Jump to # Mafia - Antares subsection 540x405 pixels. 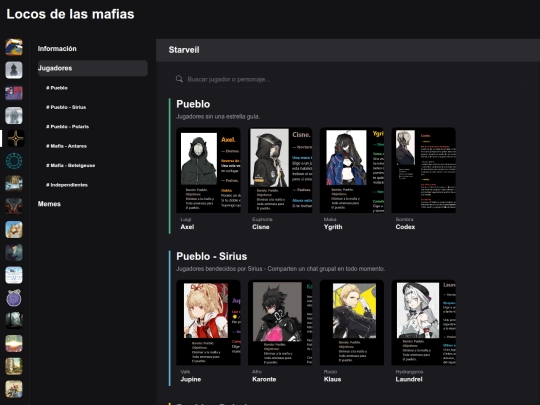coord(66,146)
